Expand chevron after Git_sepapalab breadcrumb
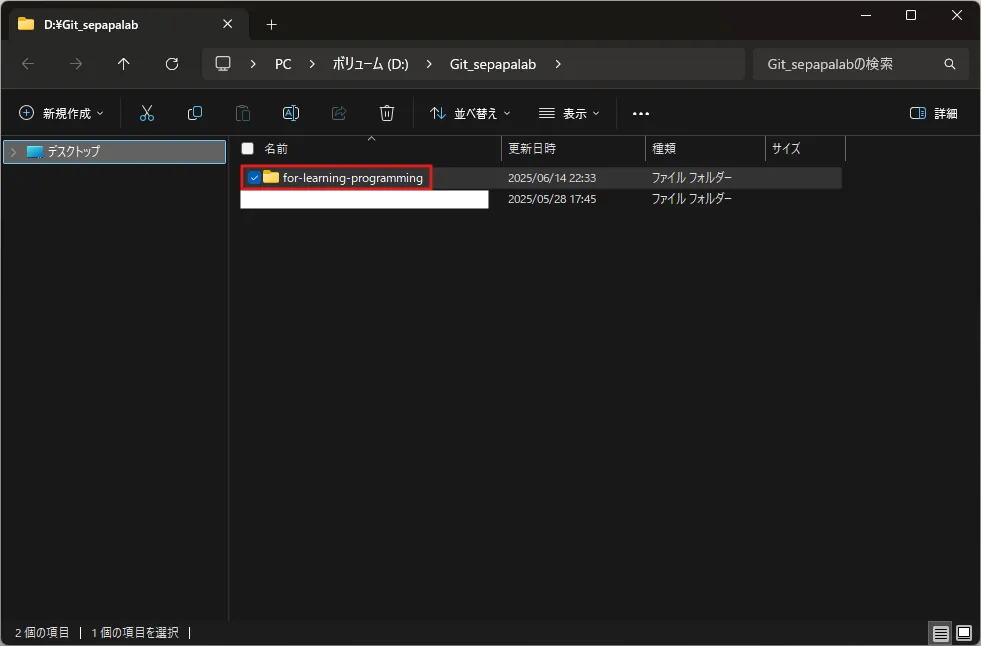The width and height of the screenshot is (981, 646). [x=558, y=64]
